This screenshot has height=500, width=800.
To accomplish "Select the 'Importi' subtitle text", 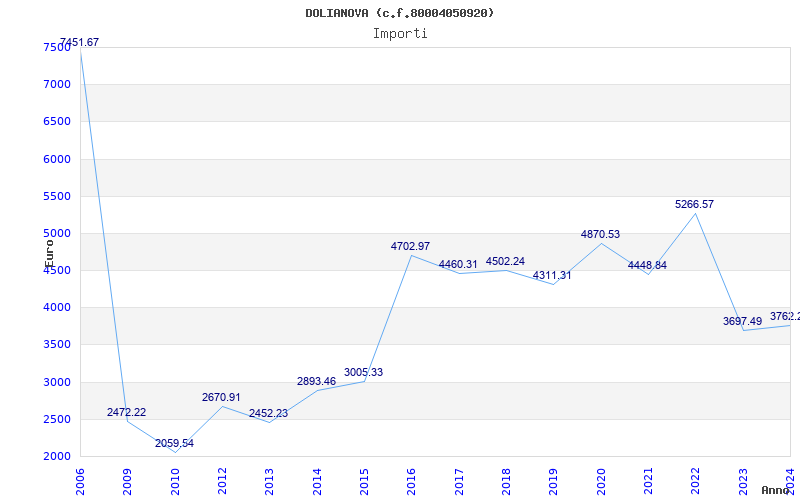I will coord(400,34).
